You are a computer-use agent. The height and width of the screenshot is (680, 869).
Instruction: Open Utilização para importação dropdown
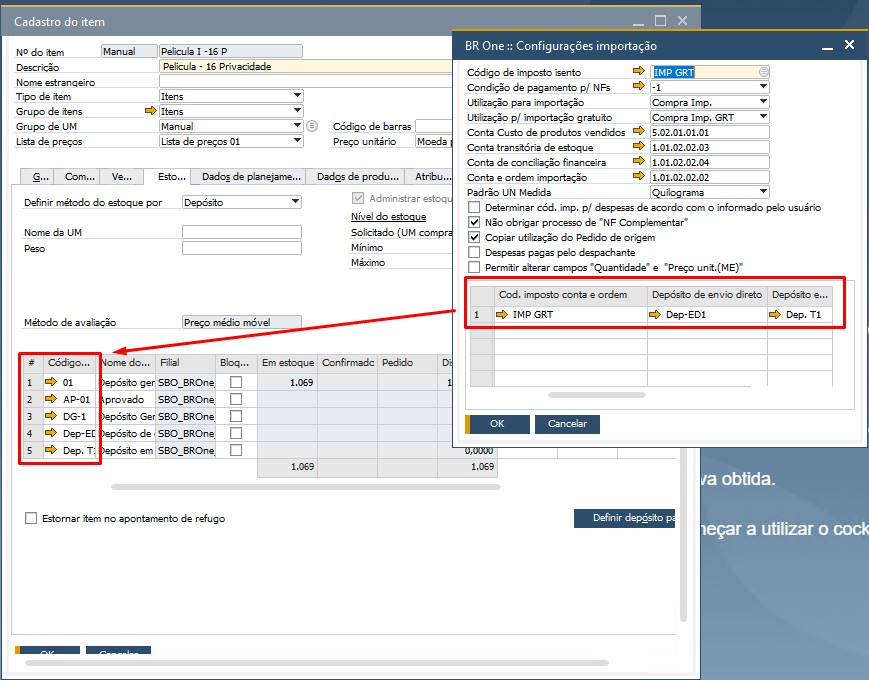[x=763, y=102]
